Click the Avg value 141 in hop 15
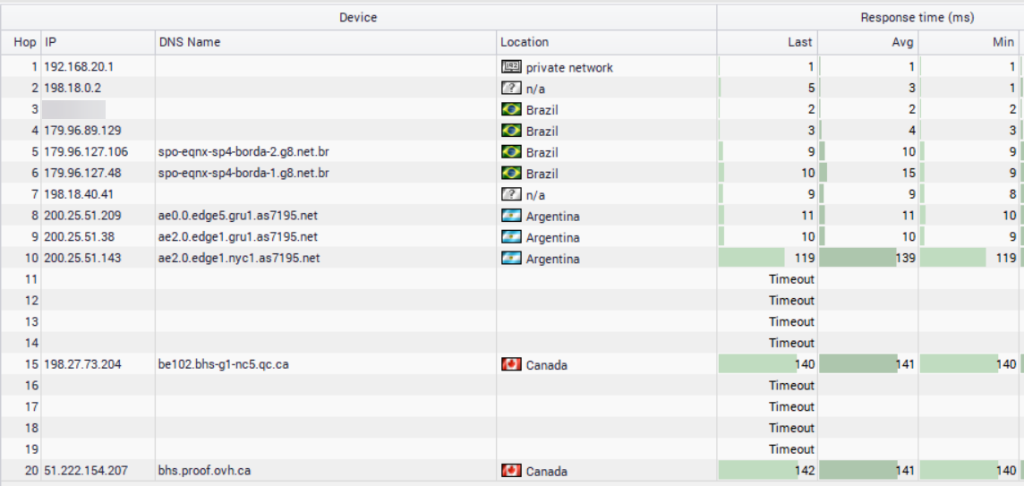The image size is (1024, 486). pos(906,364)
